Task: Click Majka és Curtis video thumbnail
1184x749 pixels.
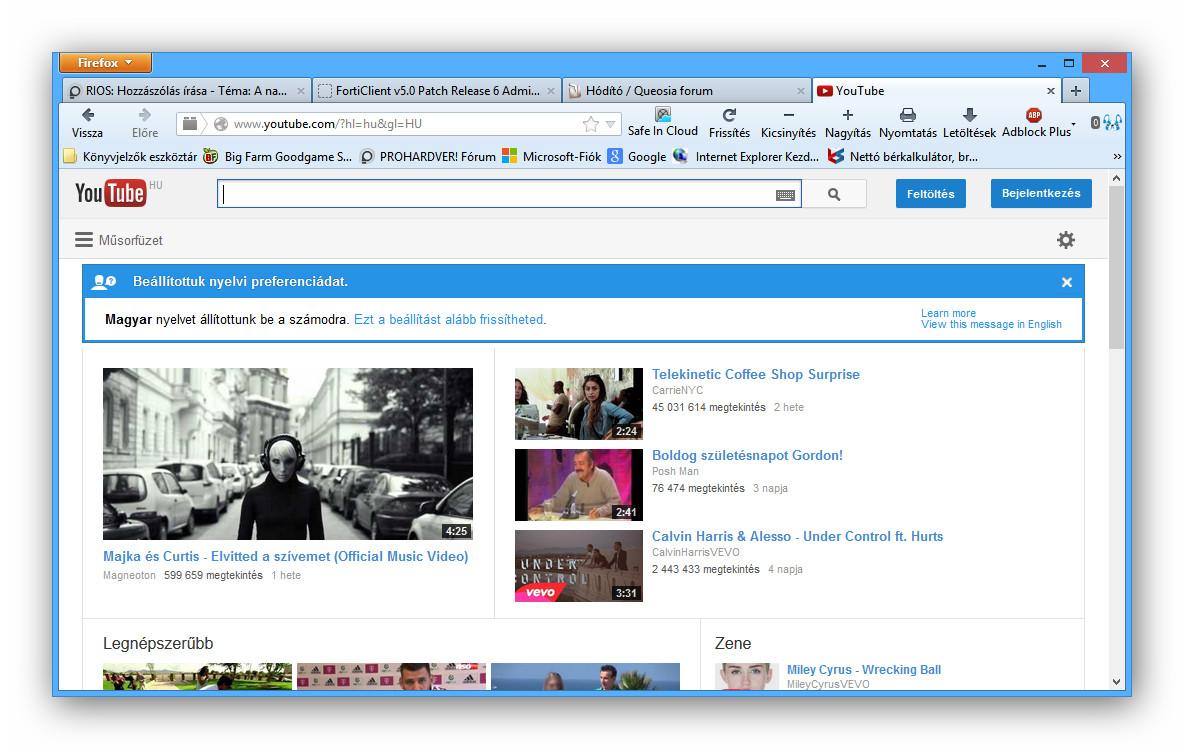Action: click(x=288, y=454)
